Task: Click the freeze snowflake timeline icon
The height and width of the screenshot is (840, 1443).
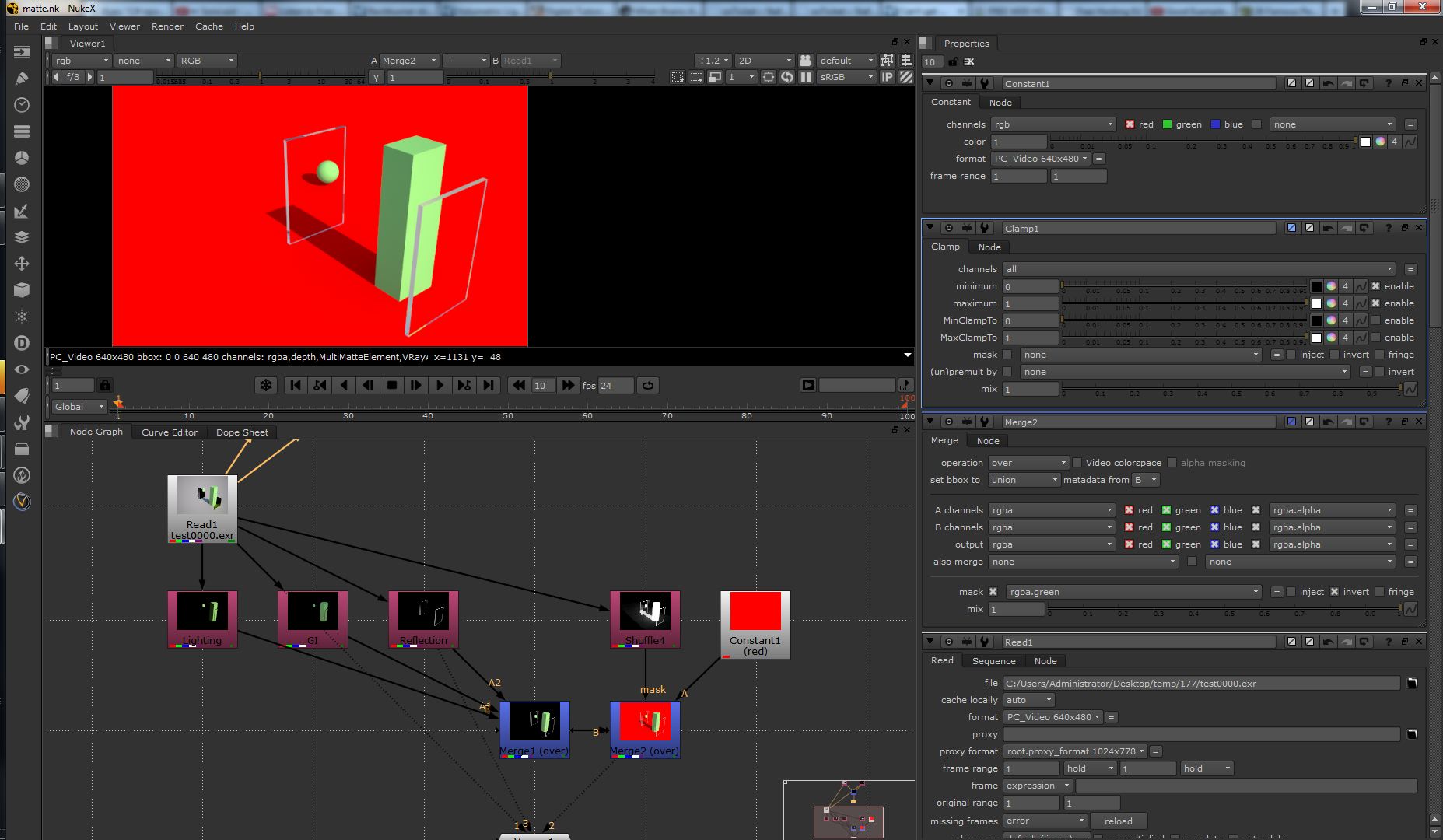Action: [266, 385]
